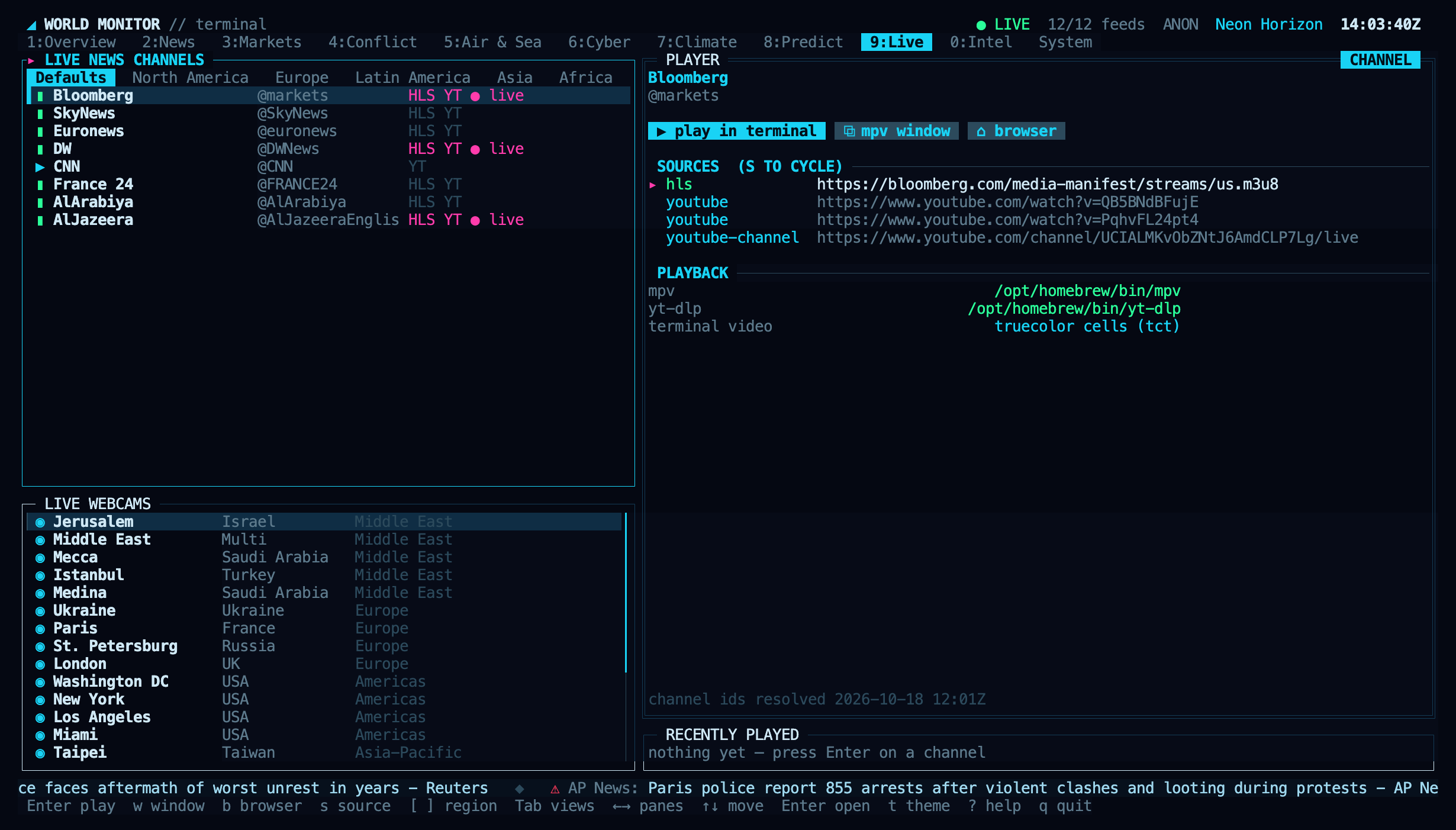The height and width of the screenshot is (830, 1456).
Task: Click the webcam dot icon beside Ukraine
Action: (x=40, y=611)
